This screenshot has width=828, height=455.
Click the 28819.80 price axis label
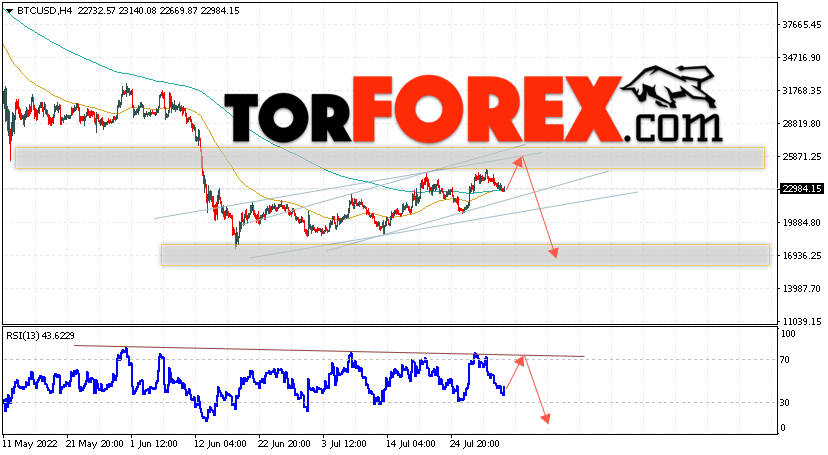pos(802,124)
